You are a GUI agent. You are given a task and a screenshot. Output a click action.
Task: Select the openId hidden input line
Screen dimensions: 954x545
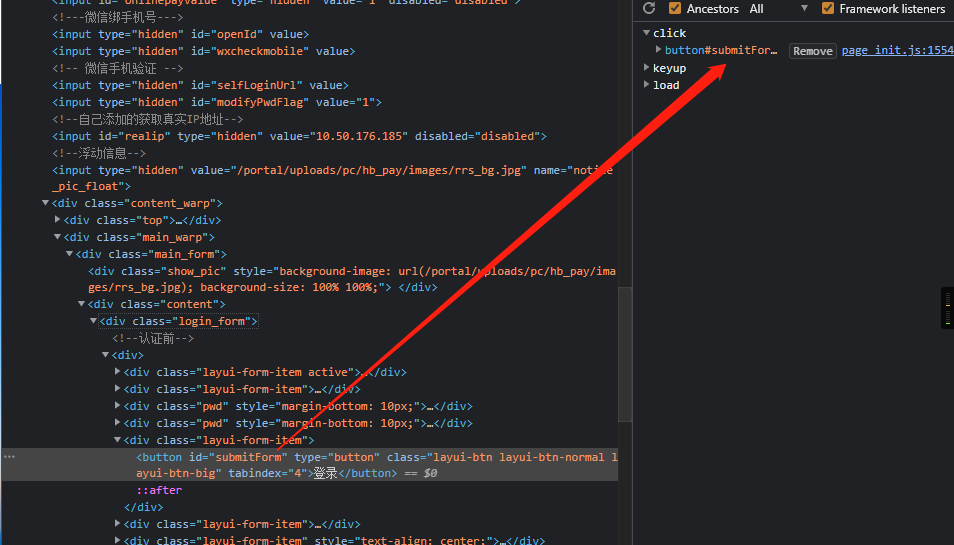tap(181, 34)
